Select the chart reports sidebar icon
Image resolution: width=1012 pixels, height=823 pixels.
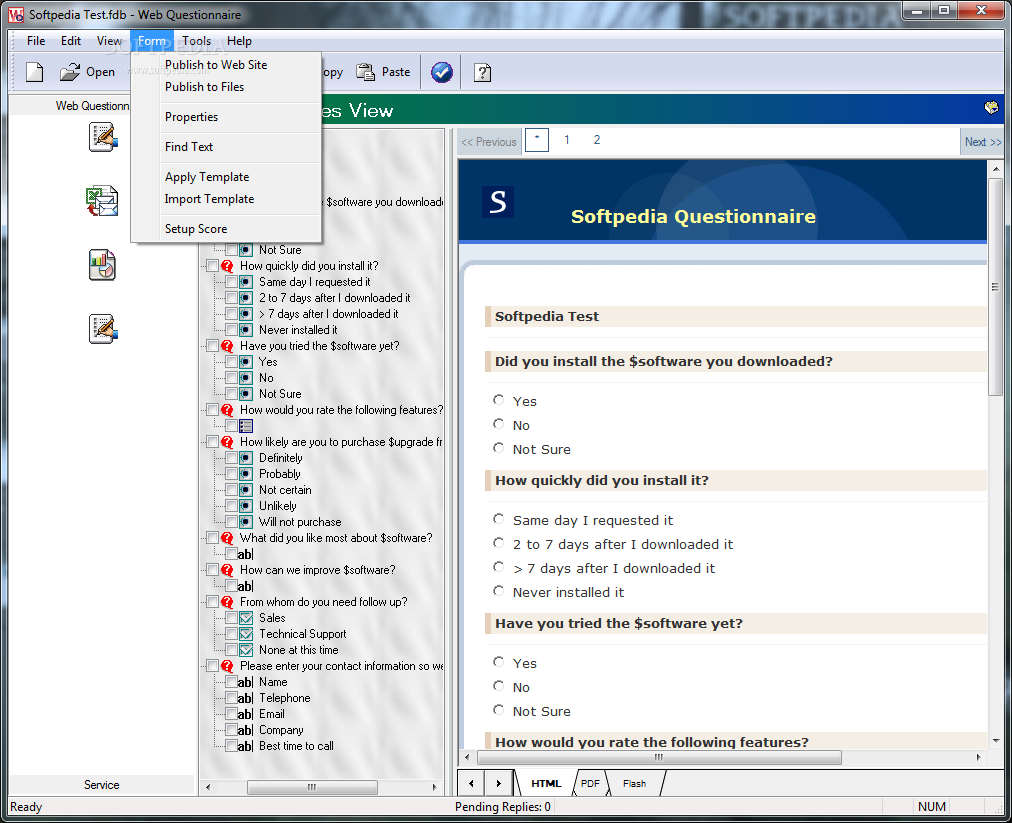pyautogui.click(x=102, y=265)
